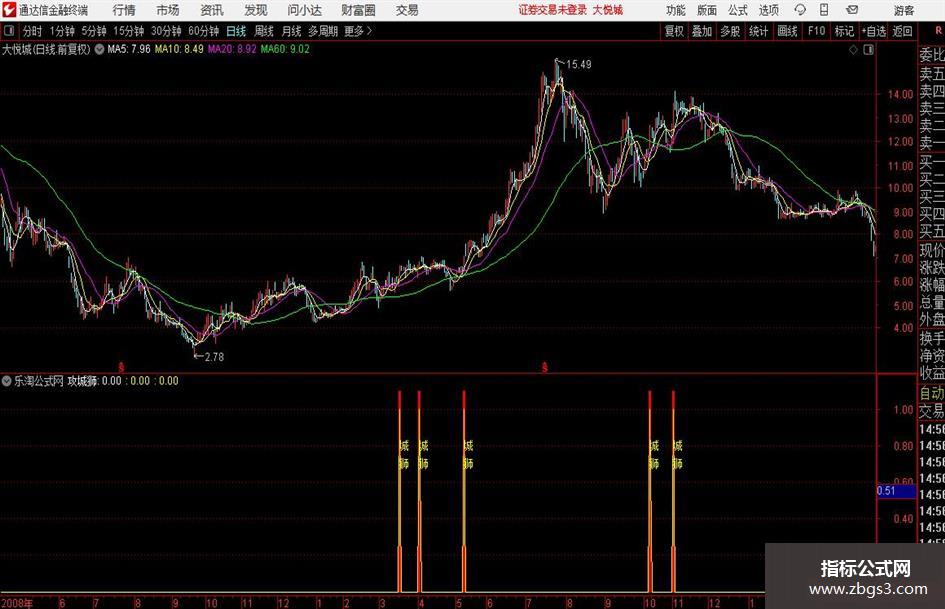Click the mobile phone icon

pos(824,10)
